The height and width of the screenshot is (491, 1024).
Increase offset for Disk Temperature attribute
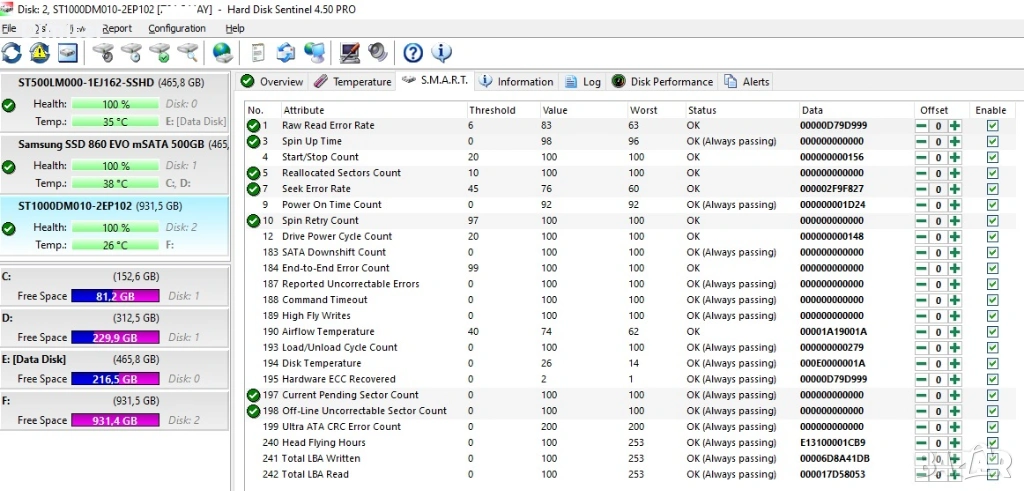(955, 364)
